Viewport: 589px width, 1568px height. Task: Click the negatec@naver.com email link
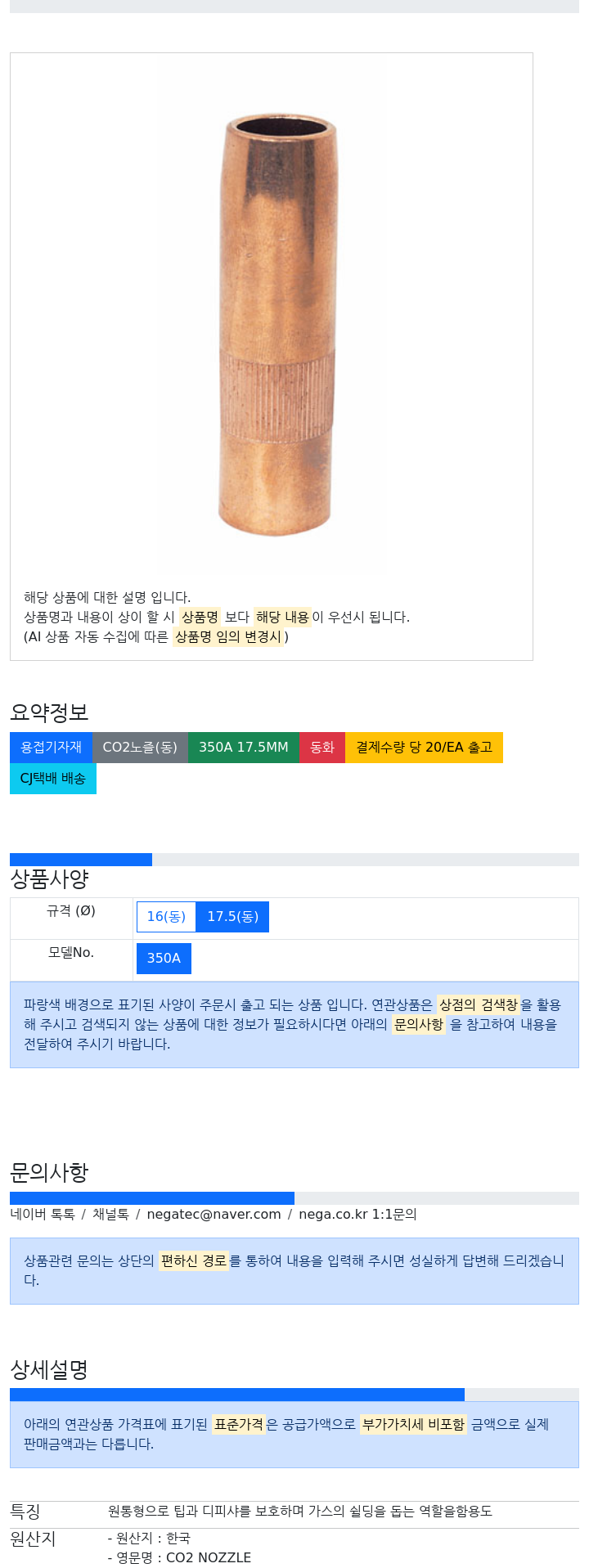click(214, 1214)
